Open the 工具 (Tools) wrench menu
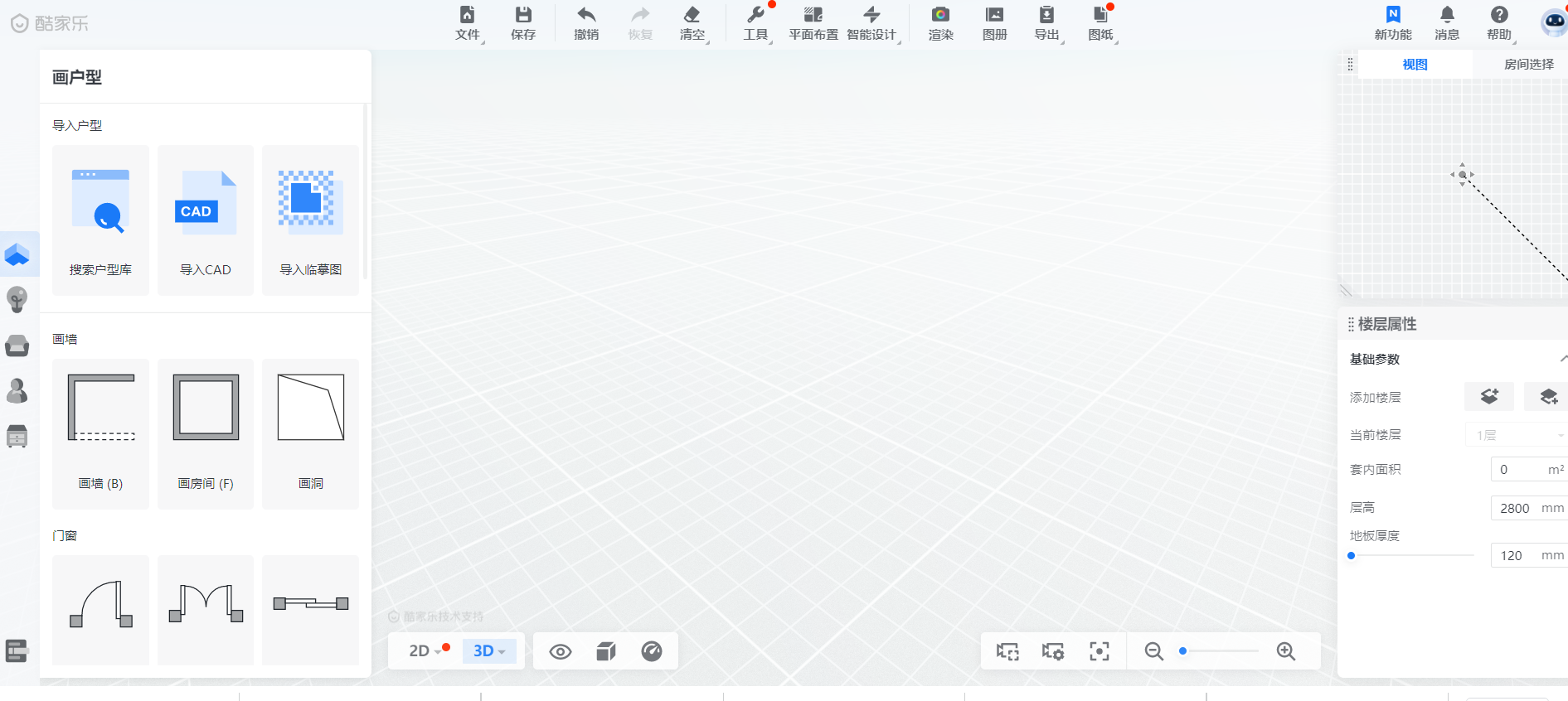Viewport: 1568px width, 701px height. pos(756,23)
